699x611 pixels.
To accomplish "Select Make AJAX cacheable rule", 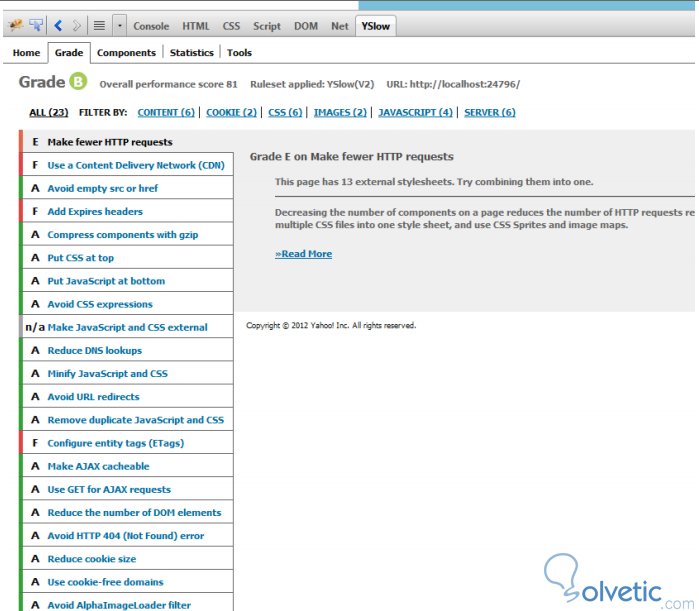I will click(x=127, y=466).
